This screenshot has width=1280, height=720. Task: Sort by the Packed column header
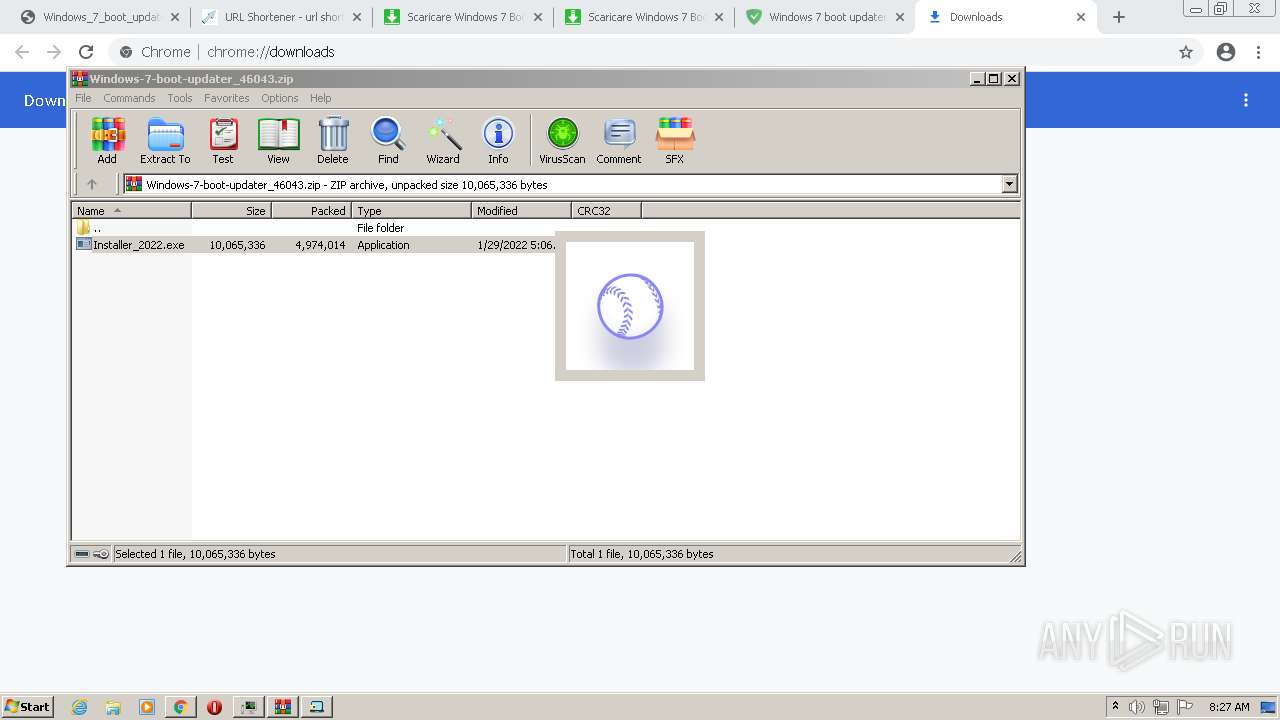coord(312,211)
